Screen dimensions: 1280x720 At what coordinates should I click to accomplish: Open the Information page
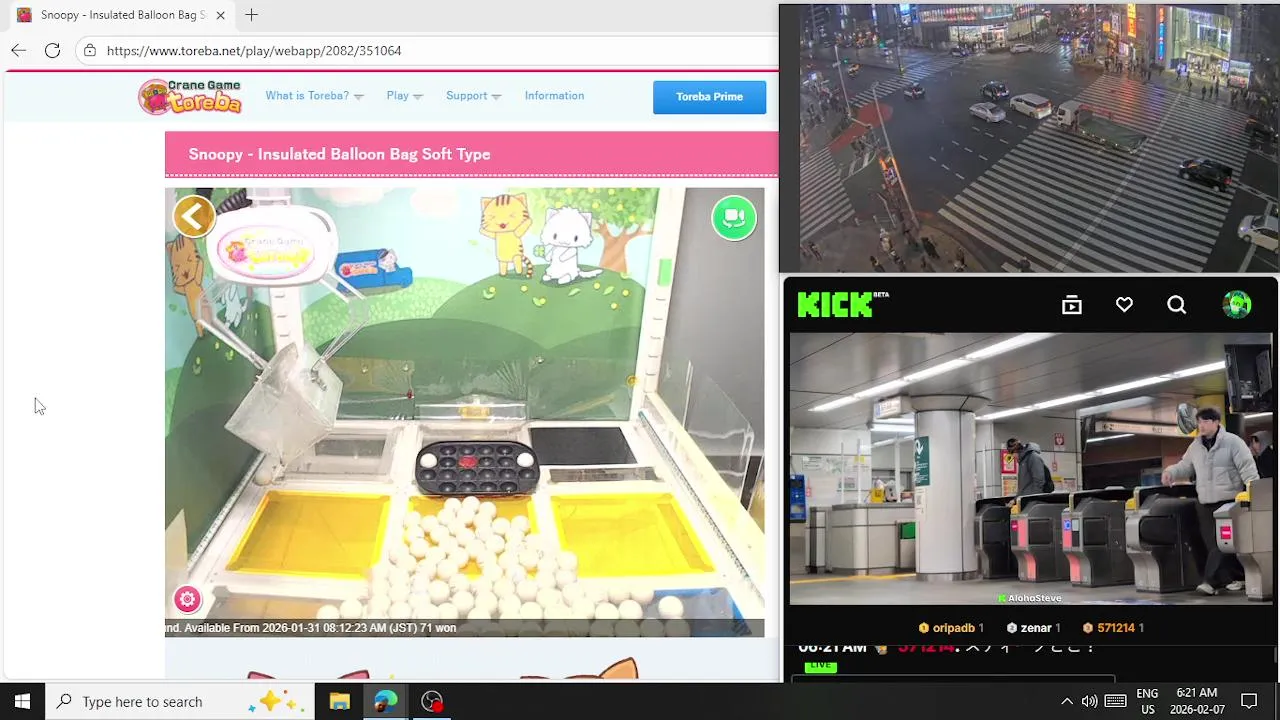click(x=554, y=96)
